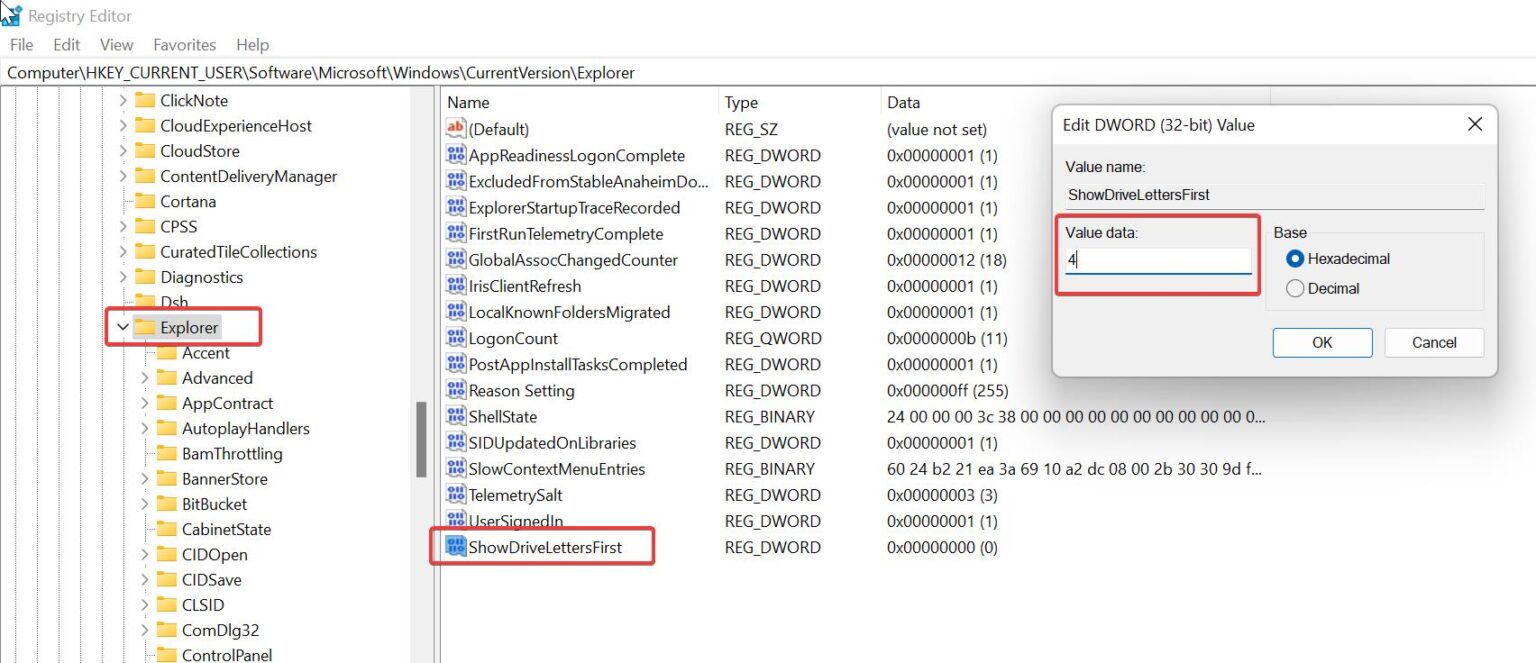The image size is (1536, 663).
Task: Collapse the Explorer tree node
Action: click(122, 327)
